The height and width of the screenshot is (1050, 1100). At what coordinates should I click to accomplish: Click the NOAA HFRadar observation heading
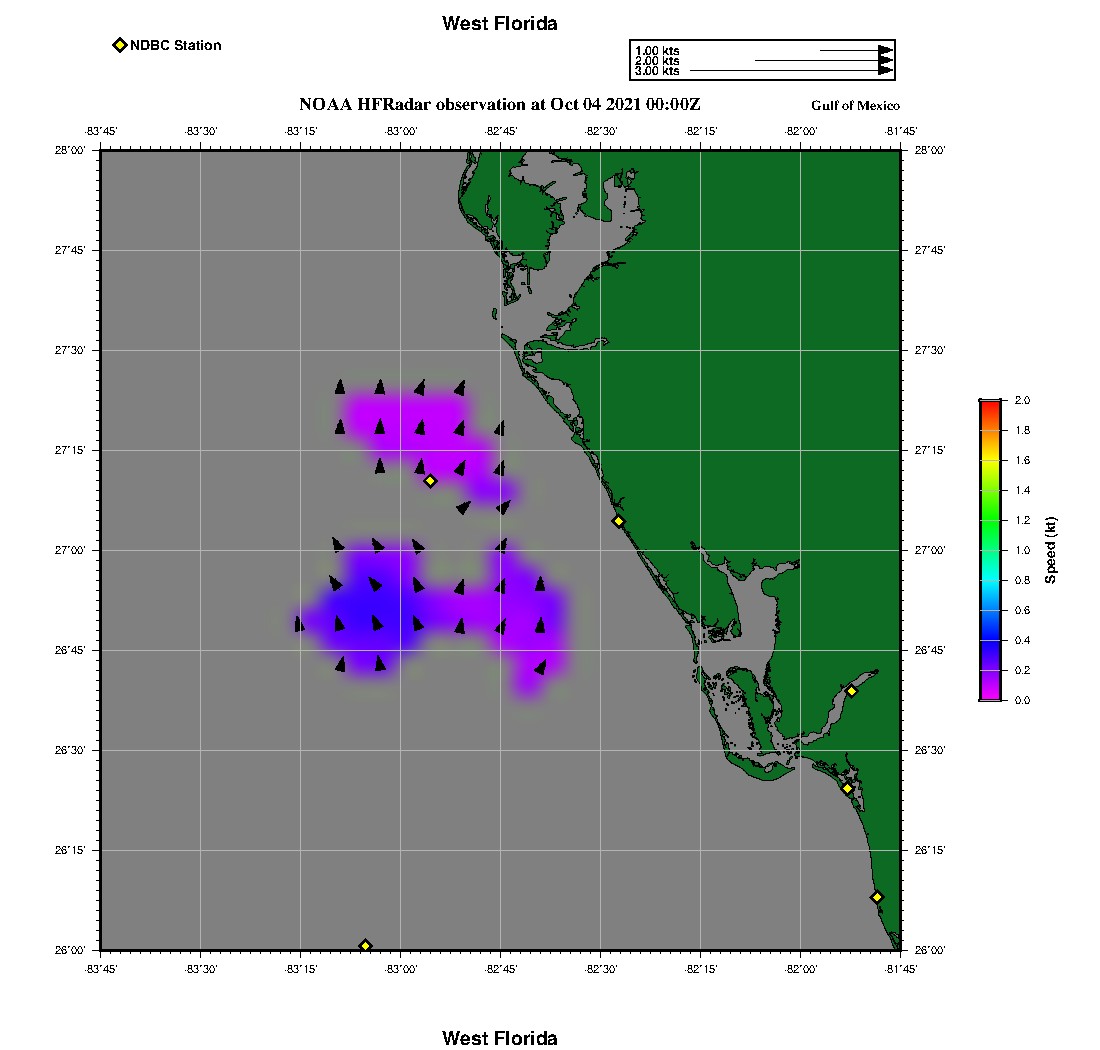tap(499, 105)
